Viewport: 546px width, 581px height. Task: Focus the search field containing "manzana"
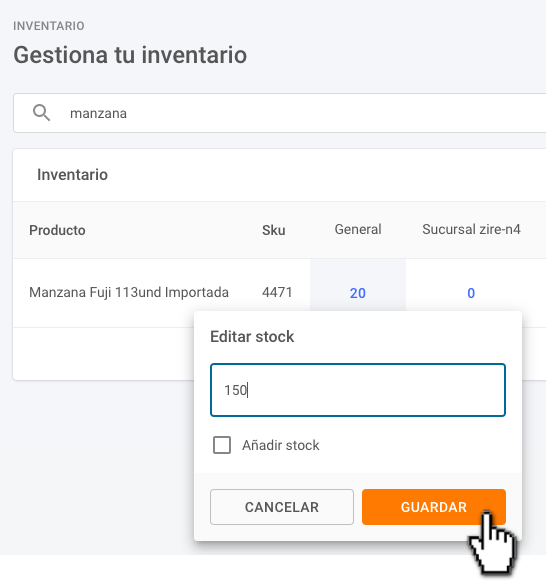280,113
